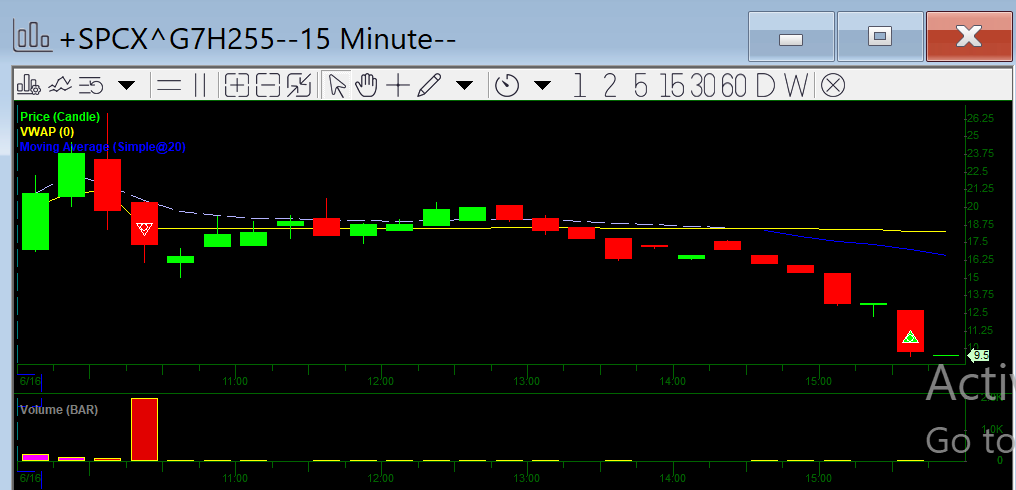Image resolution: width=1016 pixels, height=490 pixels.
Task: Click the Volume (BAR) label
Action: [59, 410]
